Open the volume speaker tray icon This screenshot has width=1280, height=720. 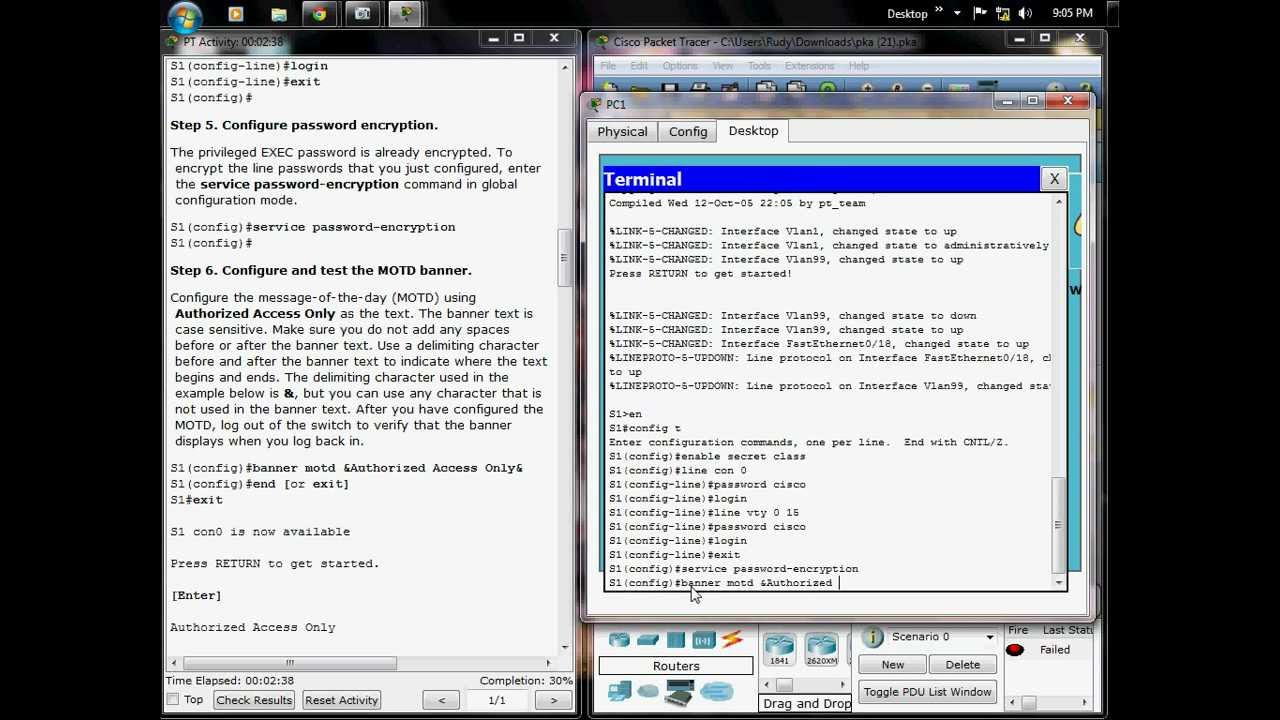coord(1025,13)
